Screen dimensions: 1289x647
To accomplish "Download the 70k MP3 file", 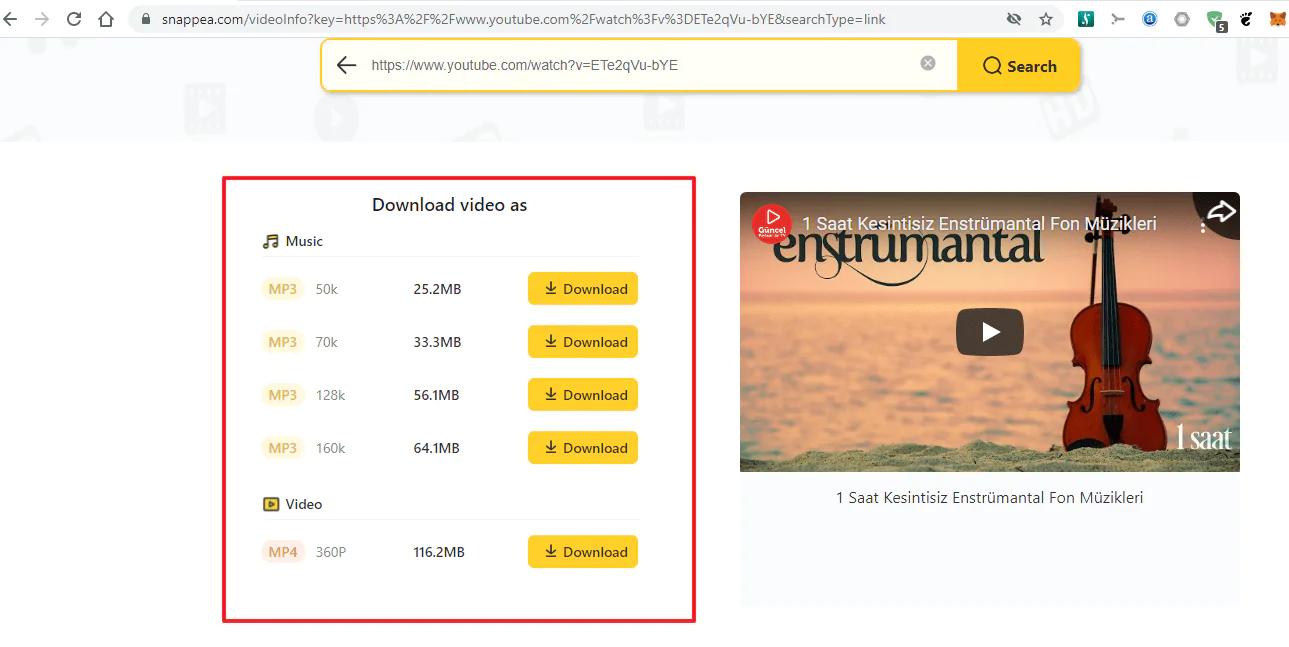I will tap(583, 342).
